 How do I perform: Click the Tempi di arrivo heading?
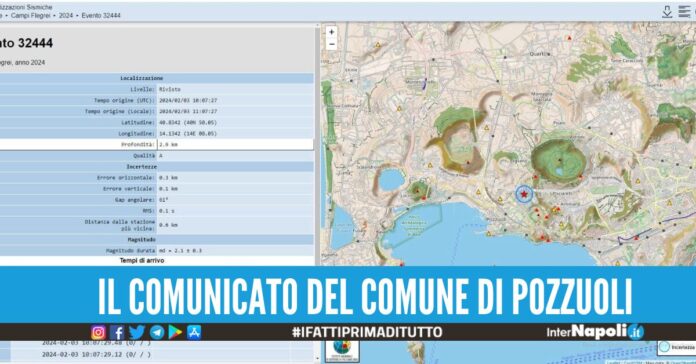point(142,261)
